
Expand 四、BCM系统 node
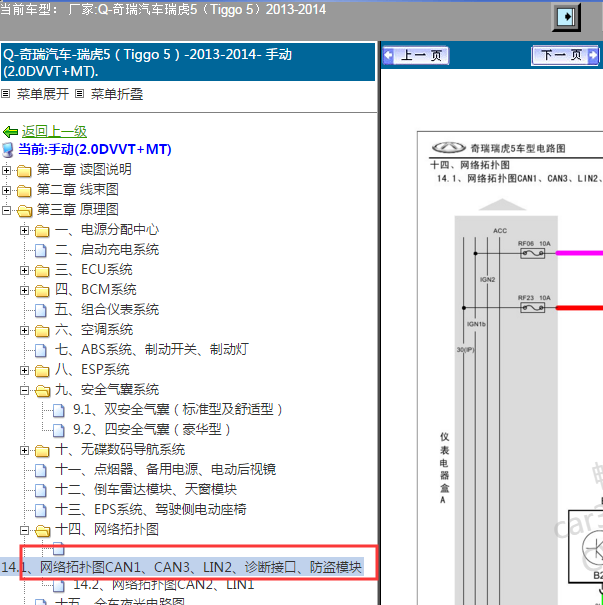[24, 290]
